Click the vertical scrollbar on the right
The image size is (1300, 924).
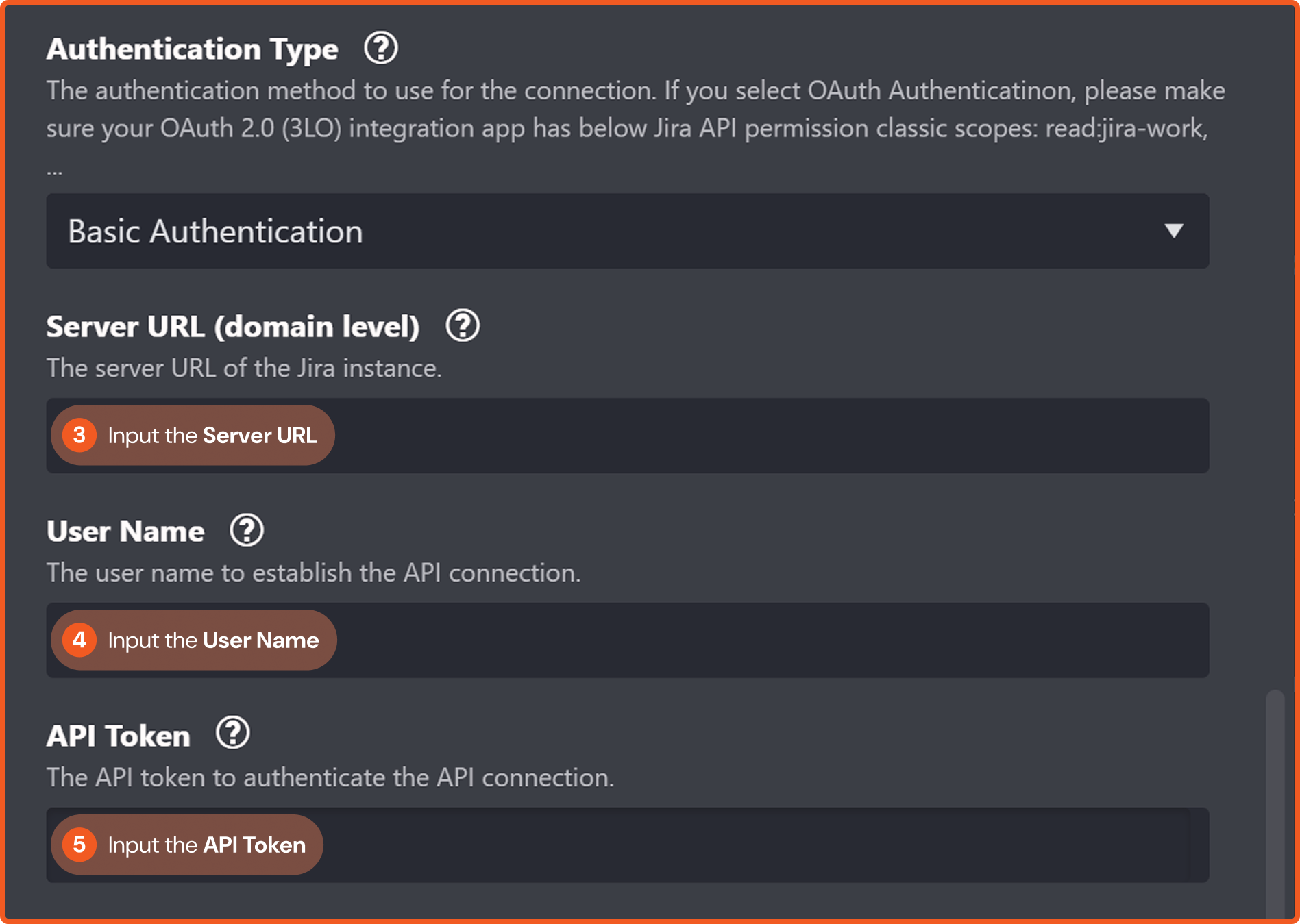(1275, 801)
